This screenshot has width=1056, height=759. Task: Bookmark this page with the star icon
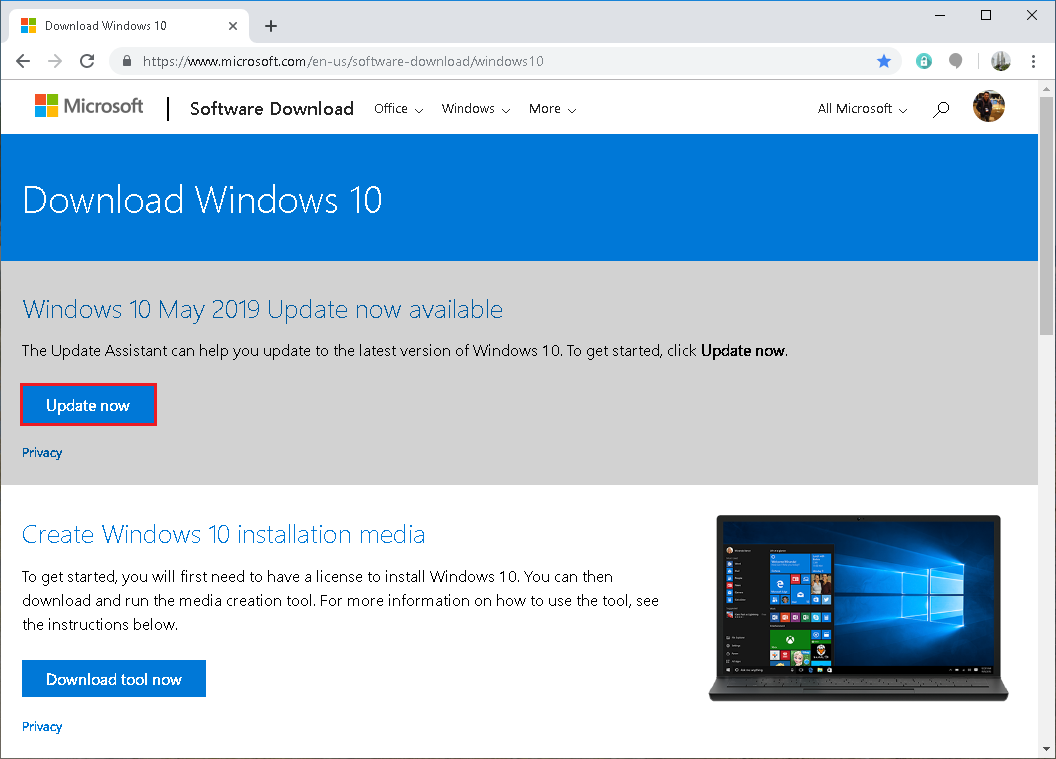coord(884,61)
